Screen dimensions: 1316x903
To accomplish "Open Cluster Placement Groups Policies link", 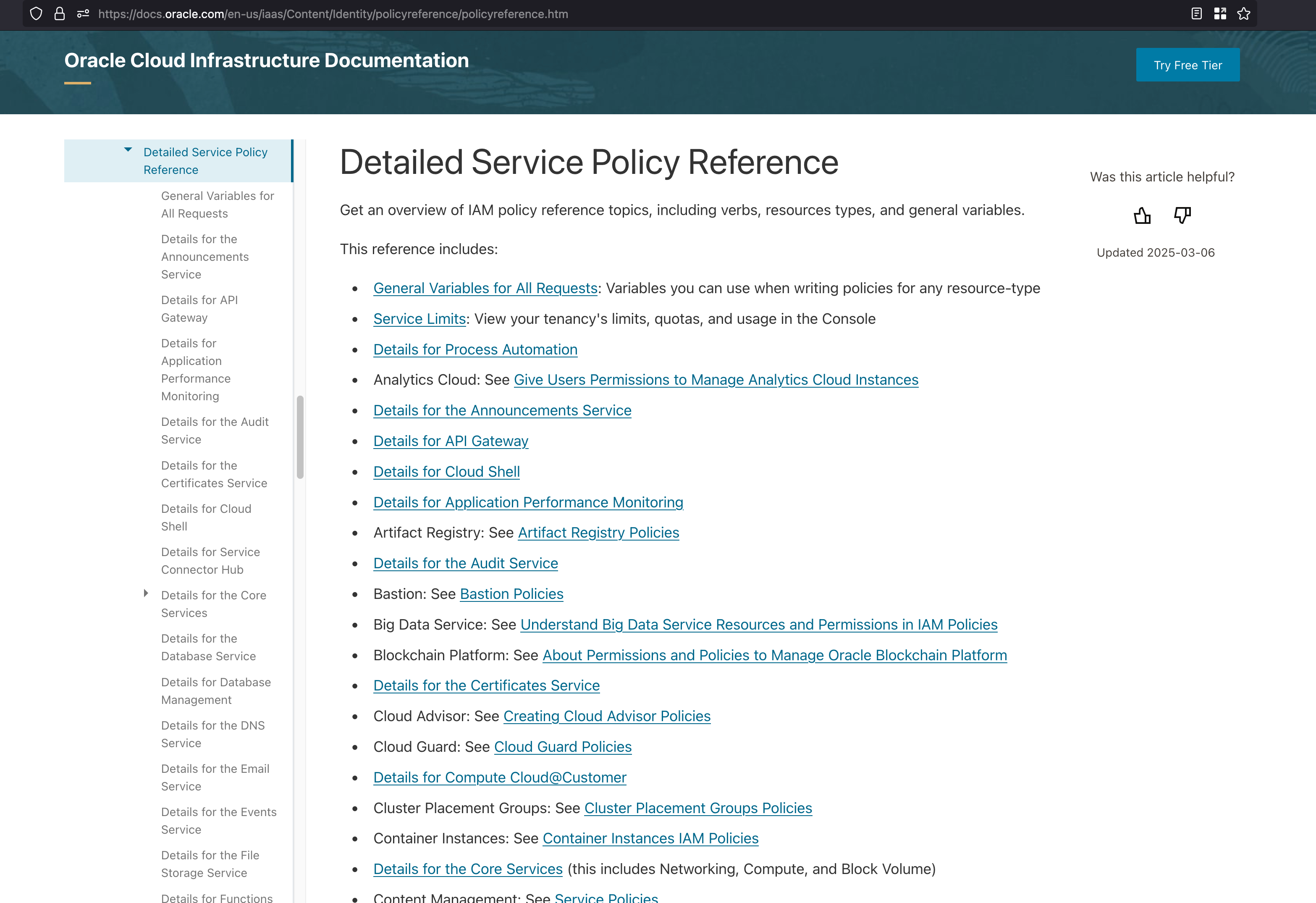I will click(698, 808).
